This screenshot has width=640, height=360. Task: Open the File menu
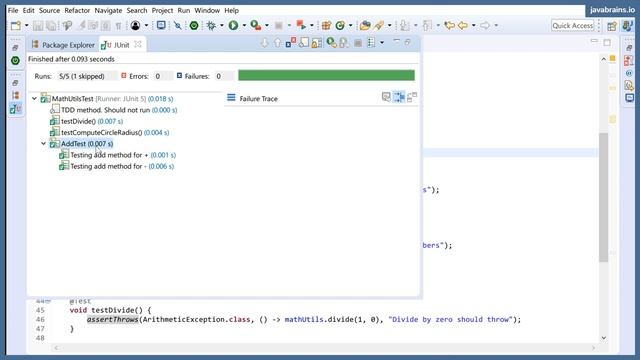coord(13,10)
